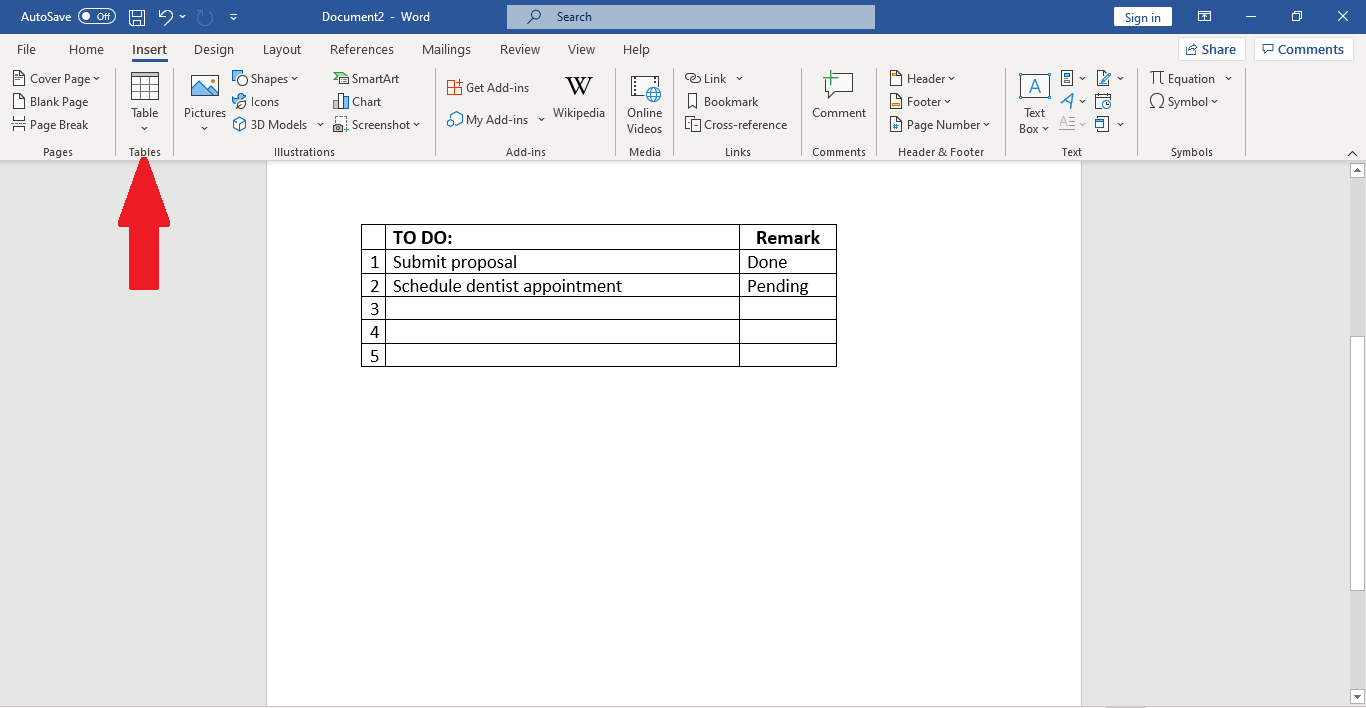Screen dimensions: 1366x708
Task: Expand the Shapes gallery
Action: tap(267, 78)
